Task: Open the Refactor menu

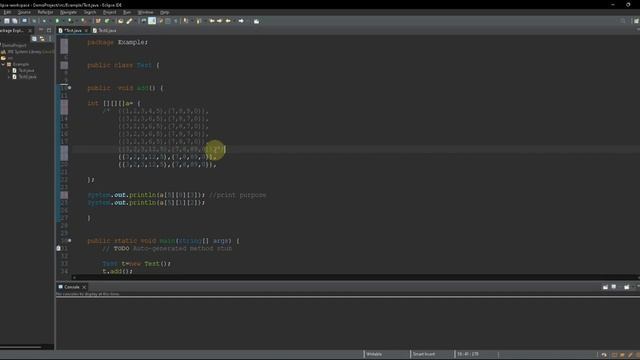Action: [45, 12]
